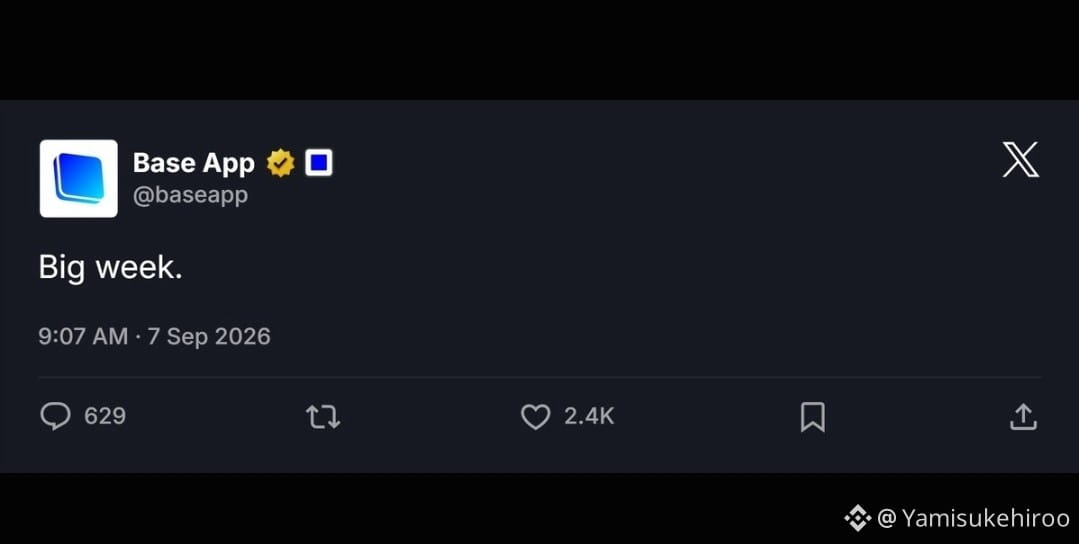The width and height of the screenshot is (1079, 544).
Task: Open the @baseapp handle link
Action: pos(191,195)
